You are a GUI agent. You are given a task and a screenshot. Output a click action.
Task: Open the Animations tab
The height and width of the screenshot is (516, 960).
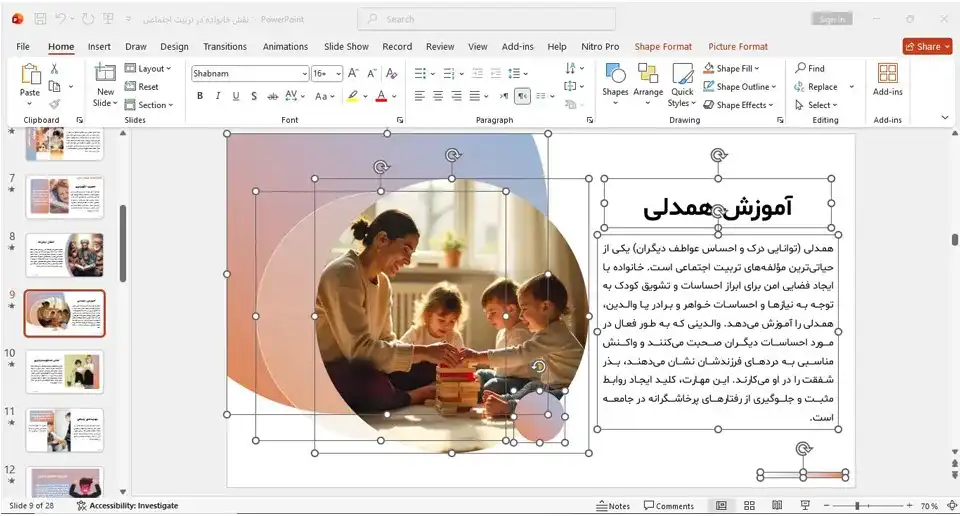(285, 47)
